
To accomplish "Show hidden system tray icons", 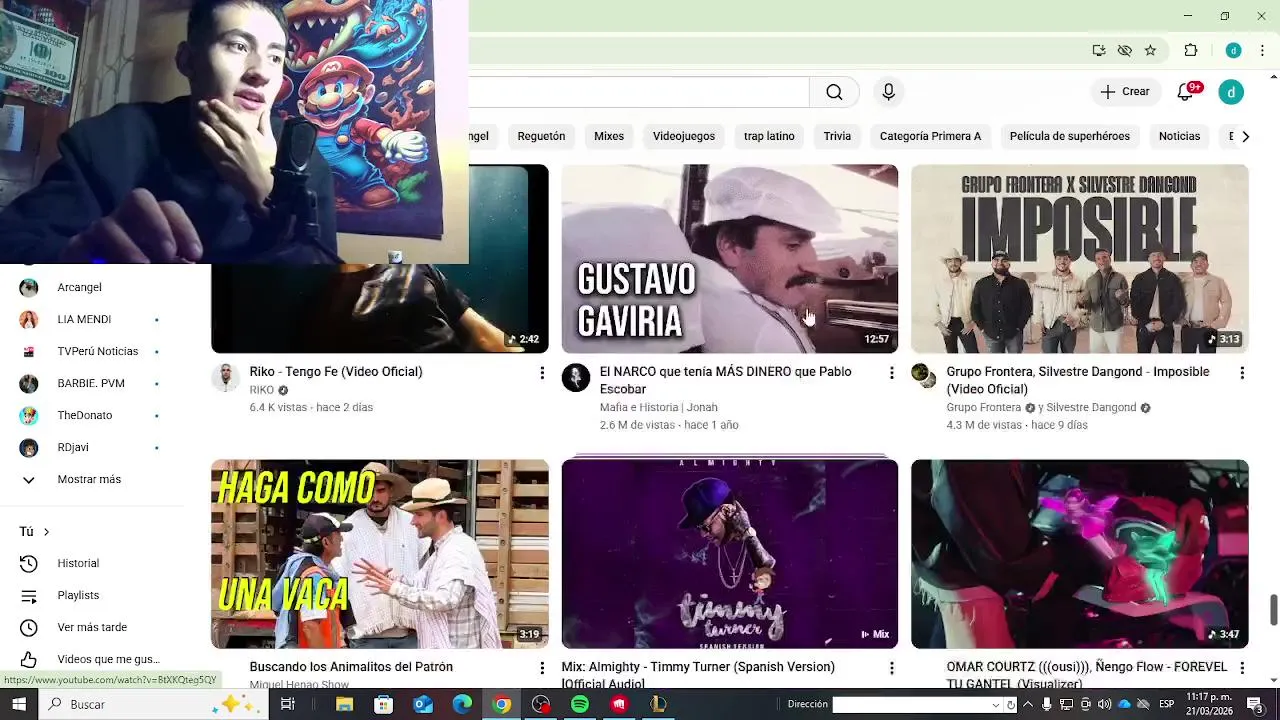I will click(1028, 704).
